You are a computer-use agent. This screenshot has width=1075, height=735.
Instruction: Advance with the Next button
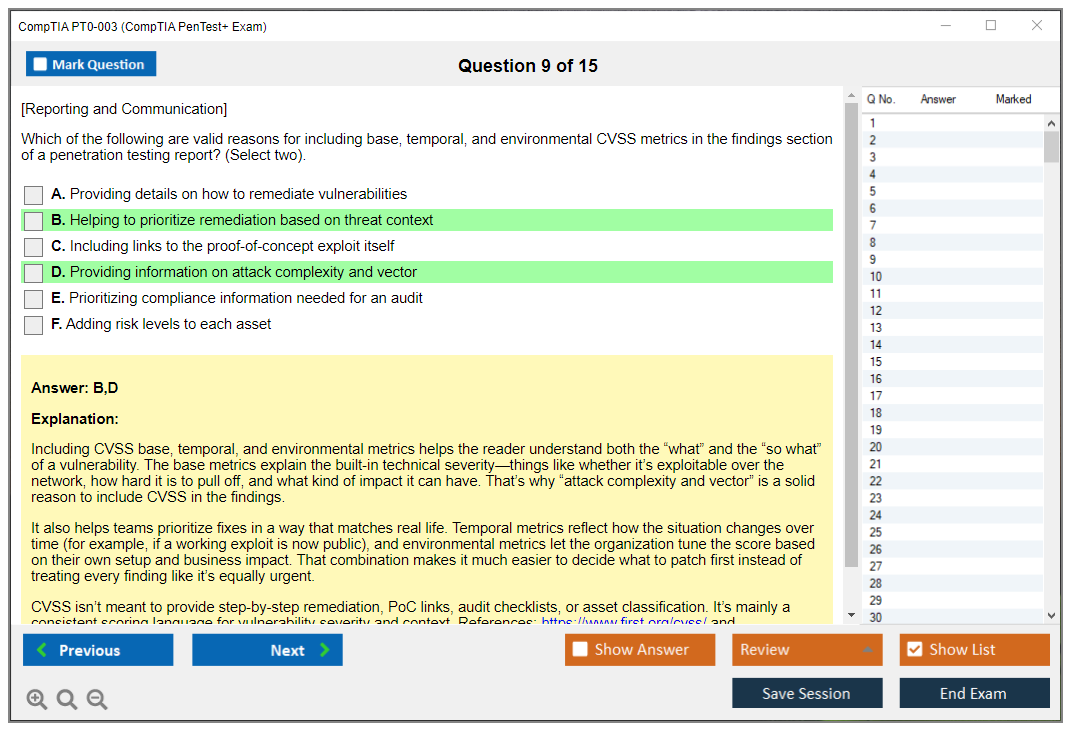(x=267, y=650)
